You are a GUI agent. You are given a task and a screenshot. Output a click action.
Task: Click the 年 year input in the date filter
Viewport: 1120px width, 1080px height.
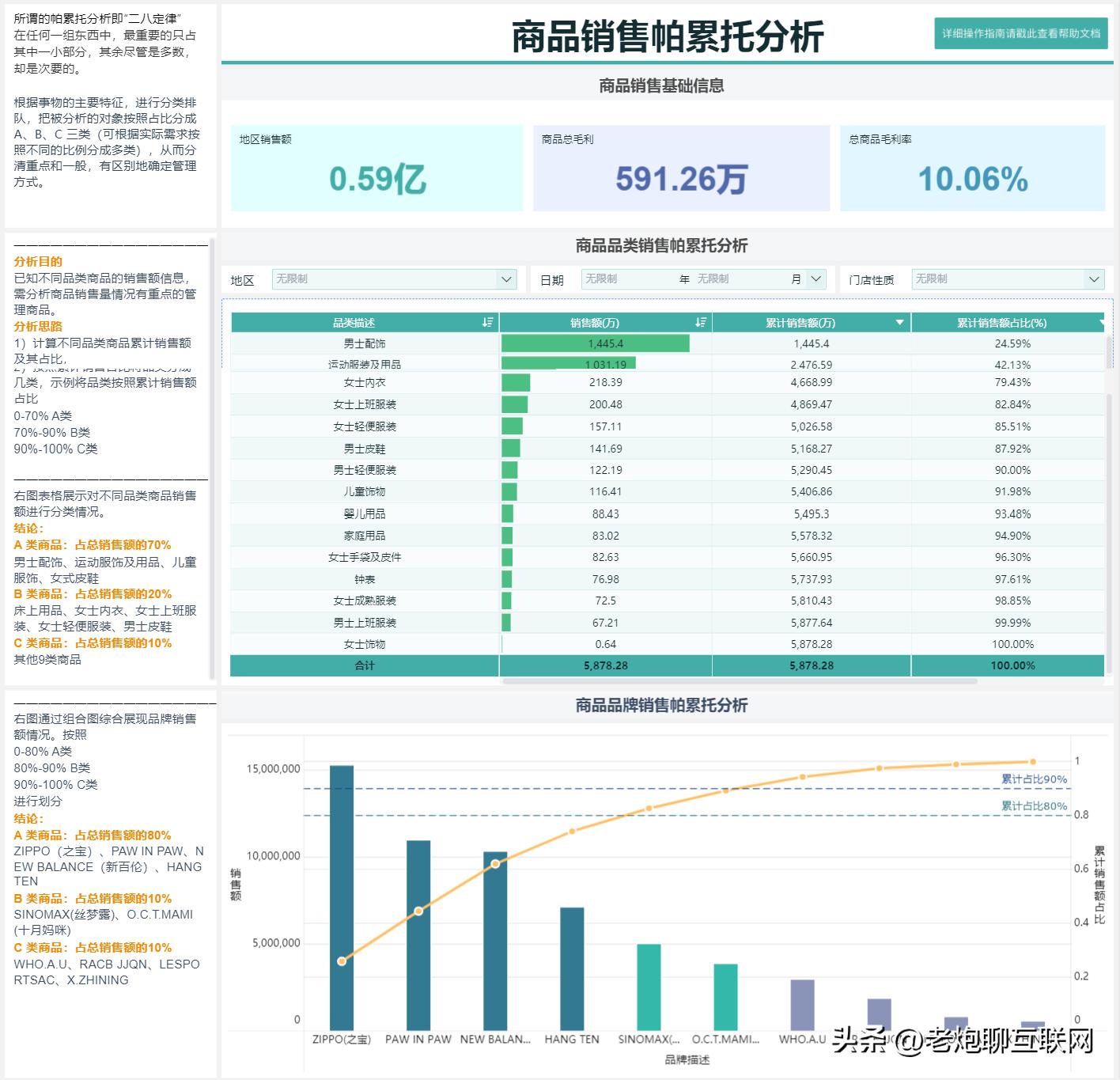point(633,279)
